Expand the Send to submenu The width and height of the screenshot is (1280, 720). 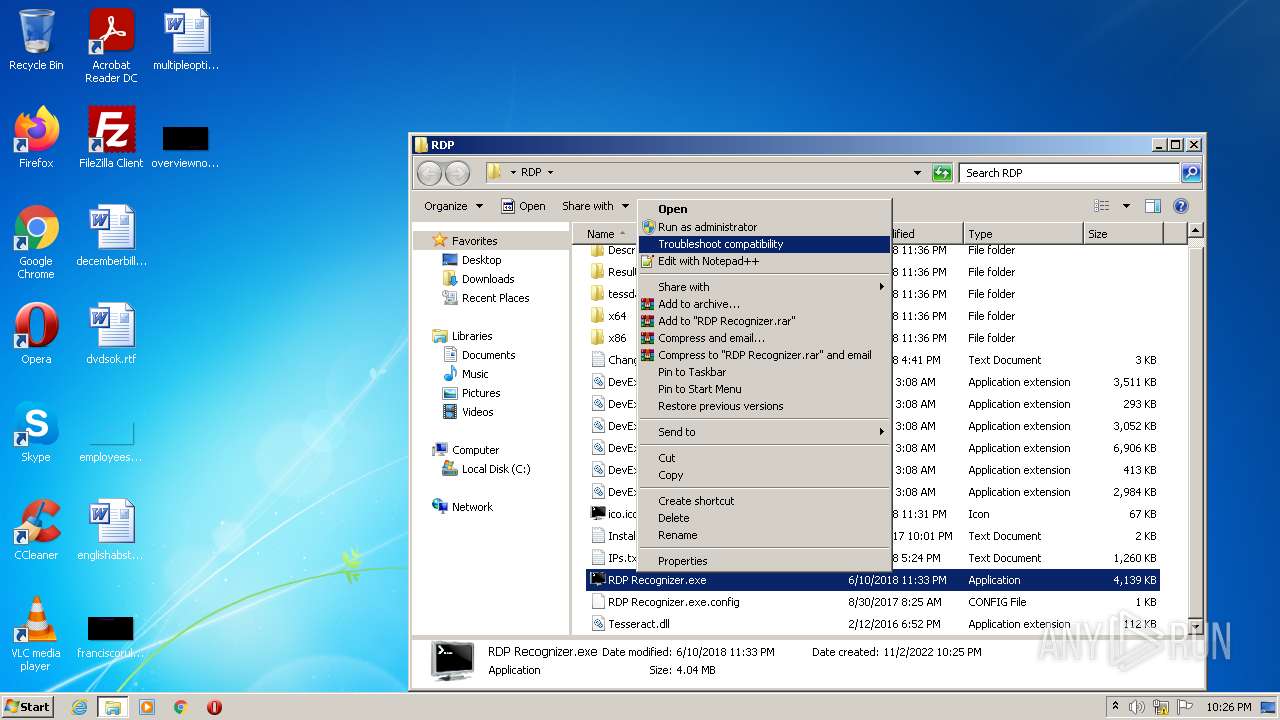click(764, 432)
